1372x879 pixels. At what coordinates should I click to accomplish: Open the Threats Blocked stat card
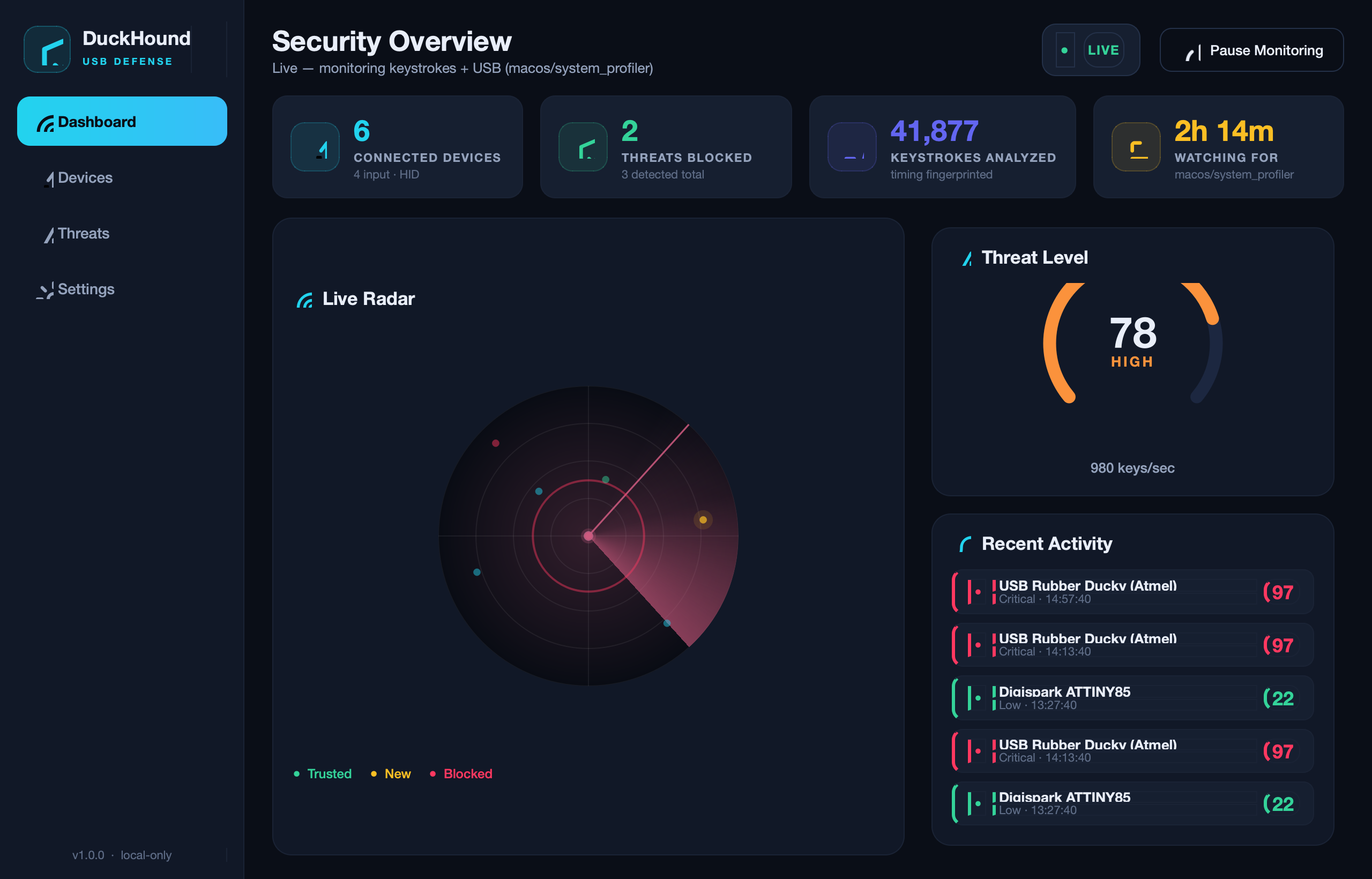pos(666,147)
